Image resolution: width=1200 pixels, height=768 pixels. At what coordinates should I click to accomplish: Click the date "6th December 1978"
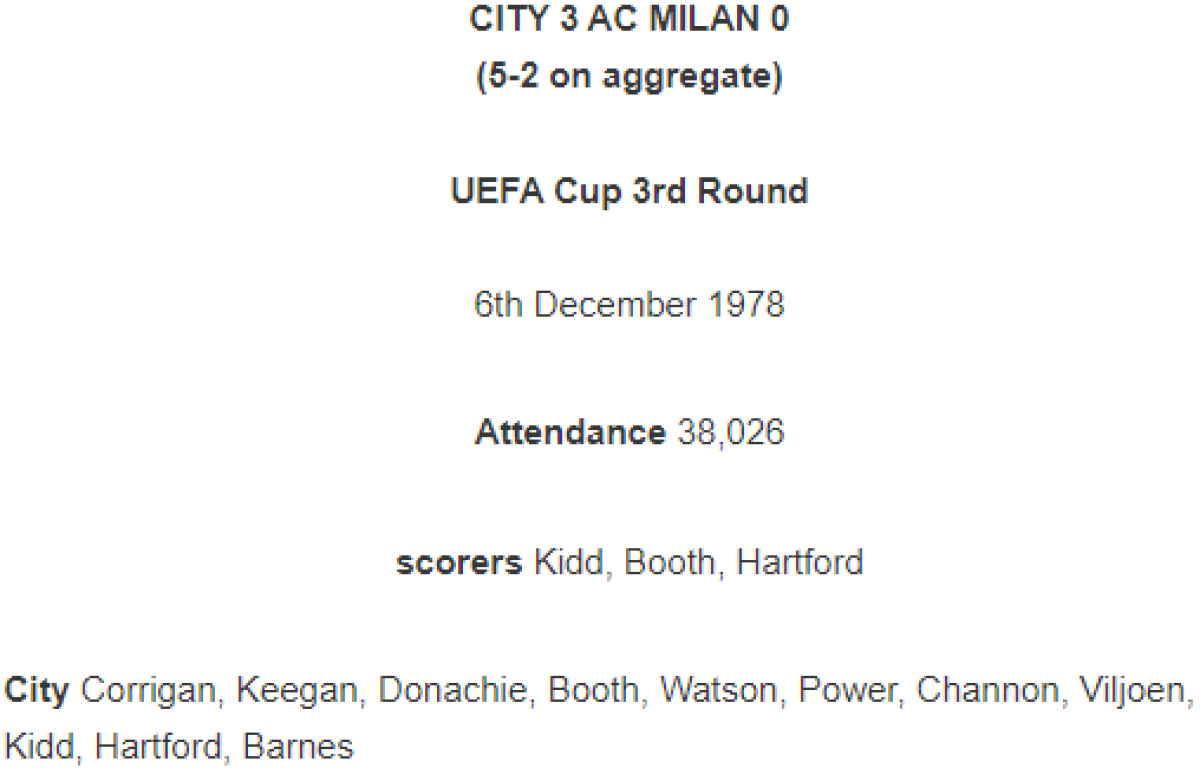(x=629, y=304)
